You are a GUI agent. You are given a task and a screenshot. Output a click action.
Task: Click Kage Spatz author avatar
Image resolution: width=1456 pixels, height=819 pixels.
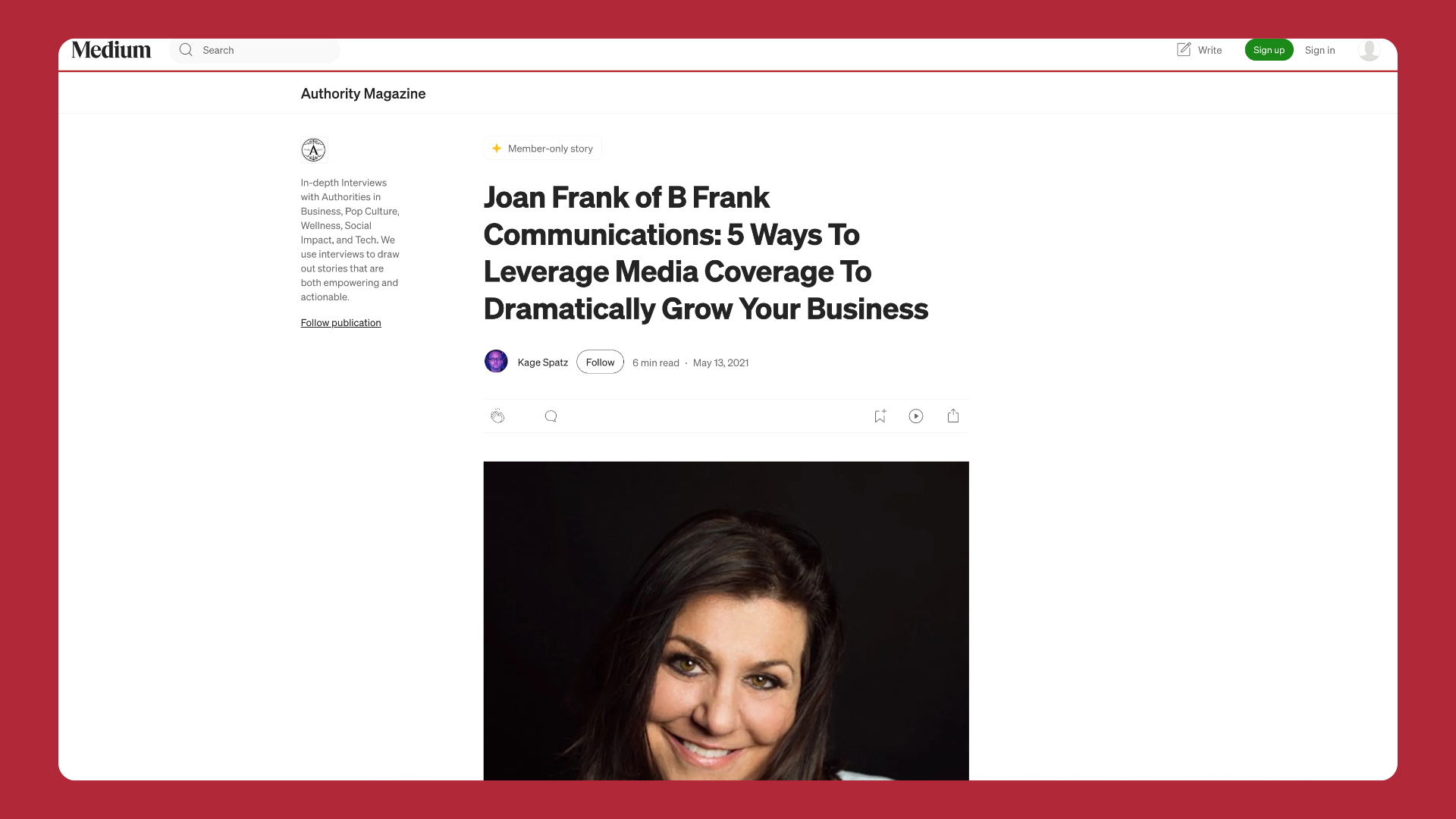click(x=496, y=362)
